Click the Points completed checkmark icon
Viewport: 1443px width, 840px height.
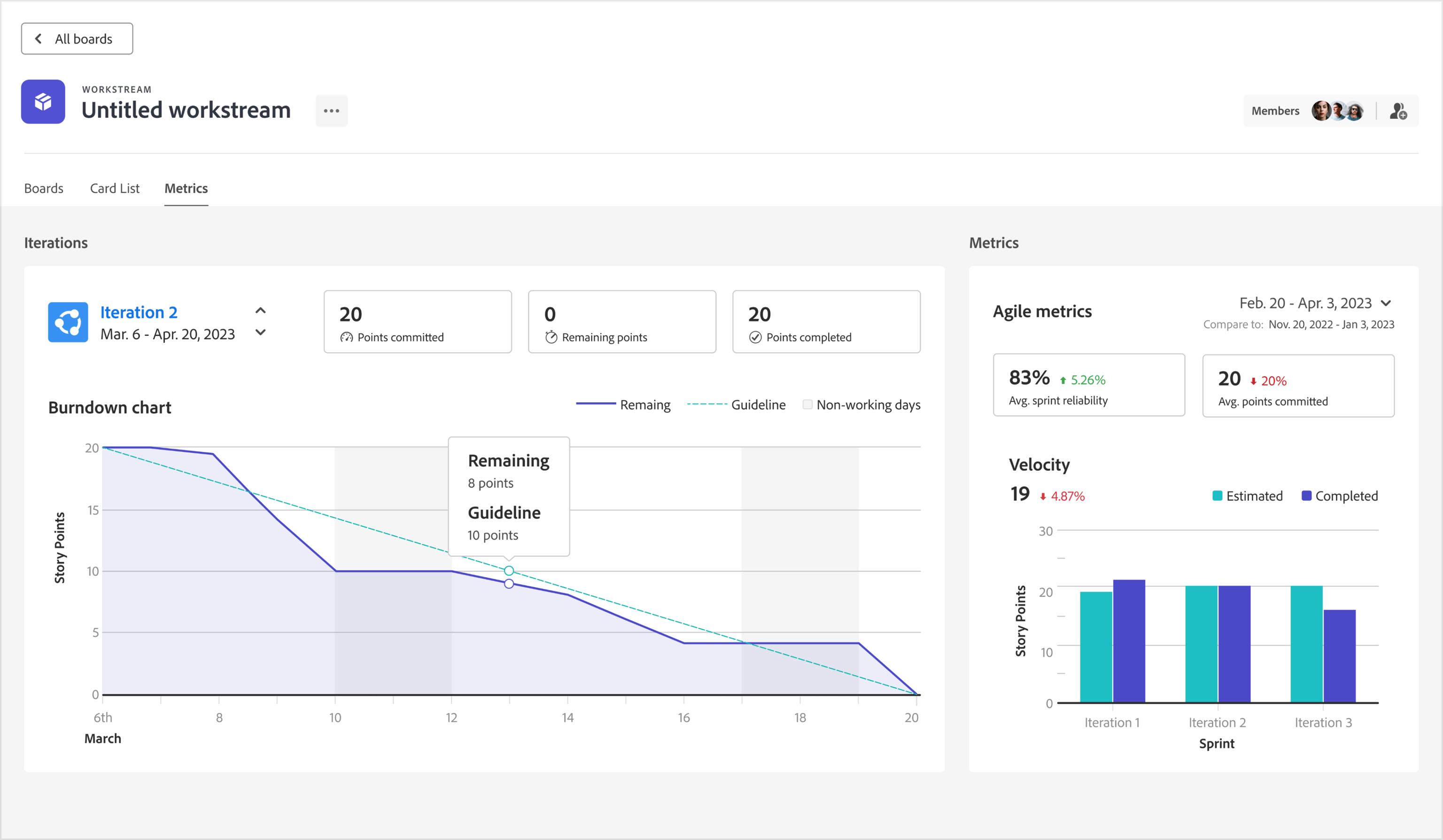[755, 338]
